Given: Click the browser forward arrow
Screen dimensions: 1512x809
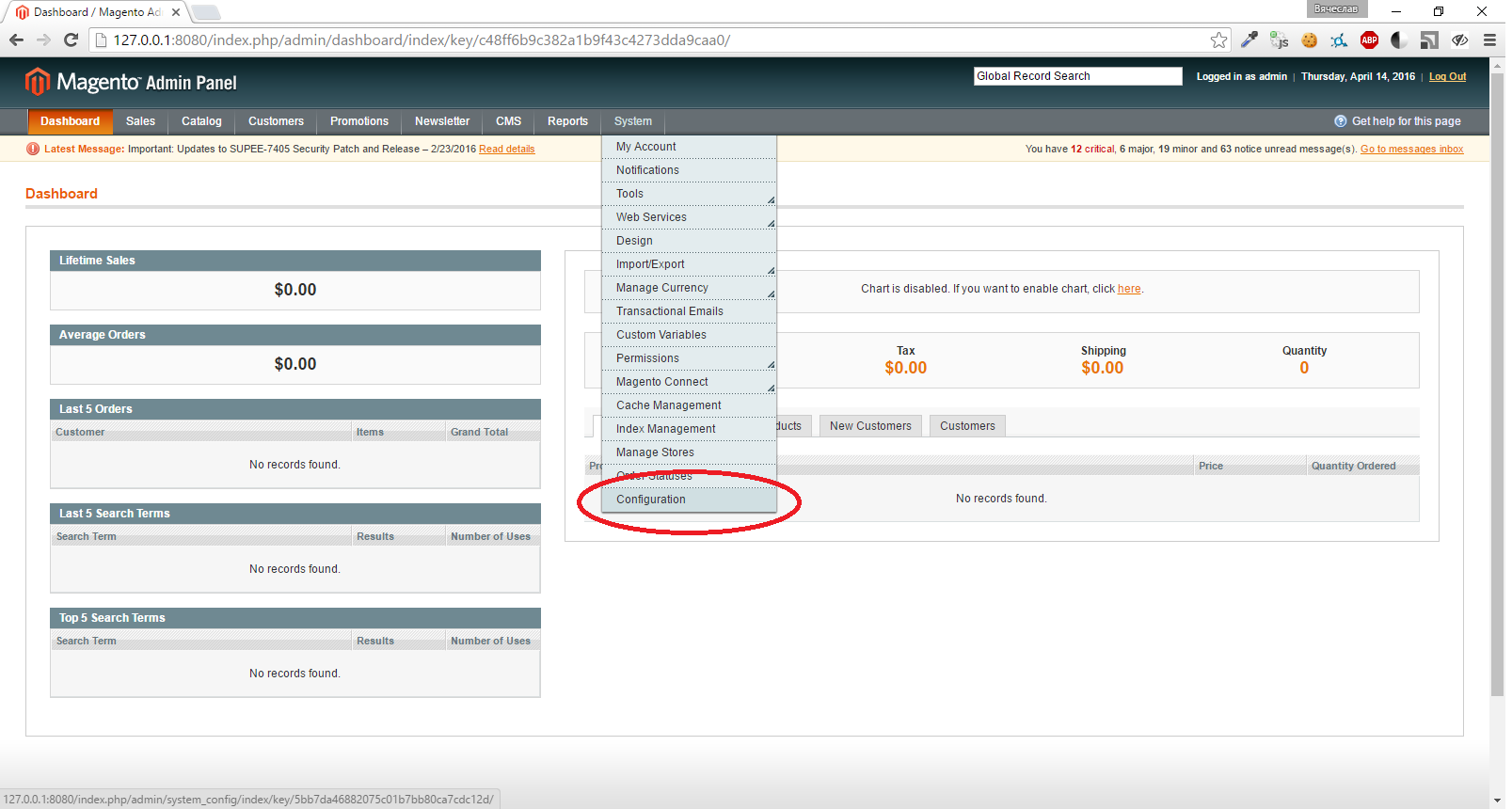Looking at the screenshot, I should (x=43, y=40).
